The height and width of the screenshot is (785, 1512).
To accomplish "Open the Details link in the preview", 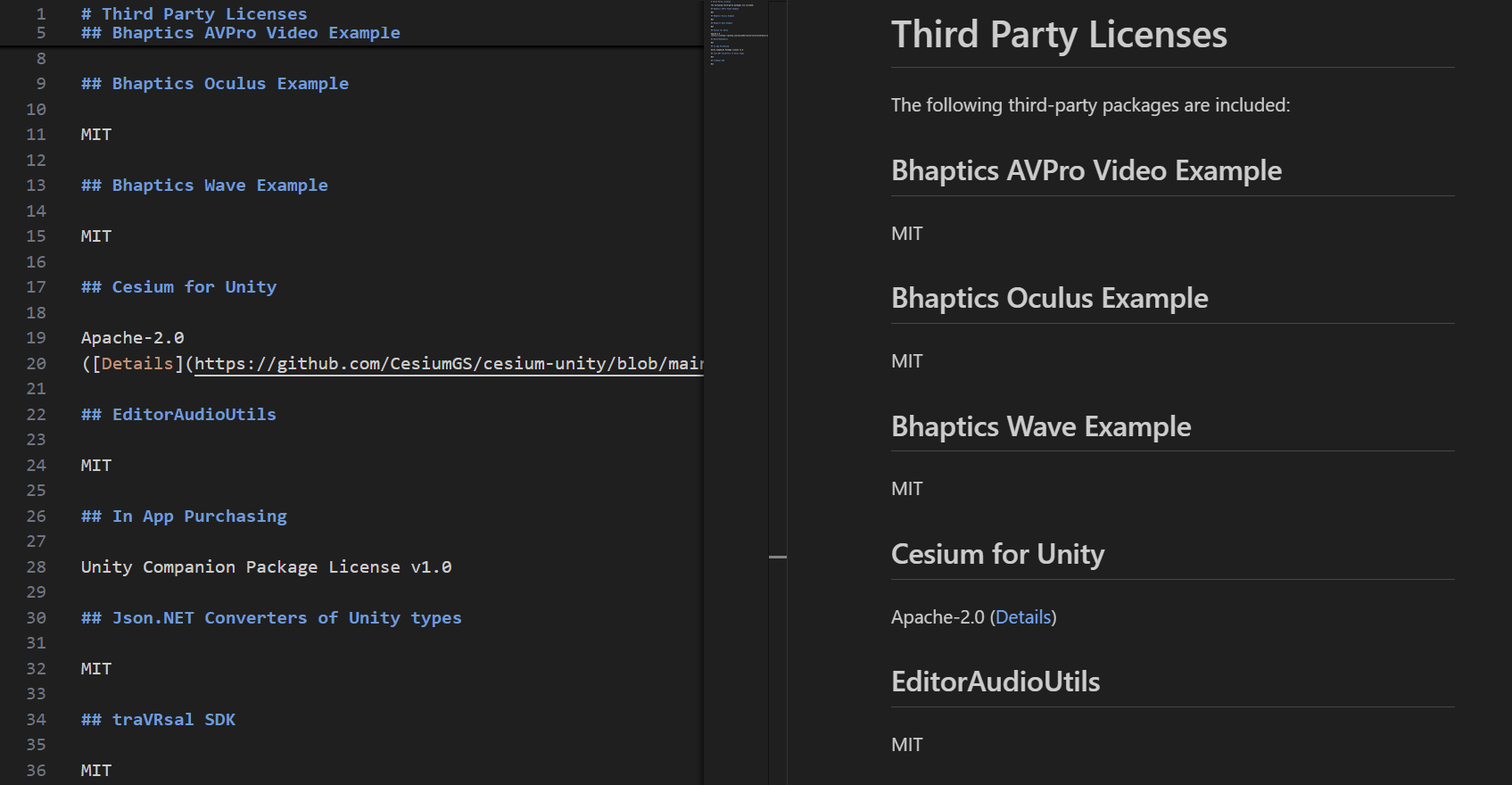I will pyautogui.click(x=1023, y=617).
